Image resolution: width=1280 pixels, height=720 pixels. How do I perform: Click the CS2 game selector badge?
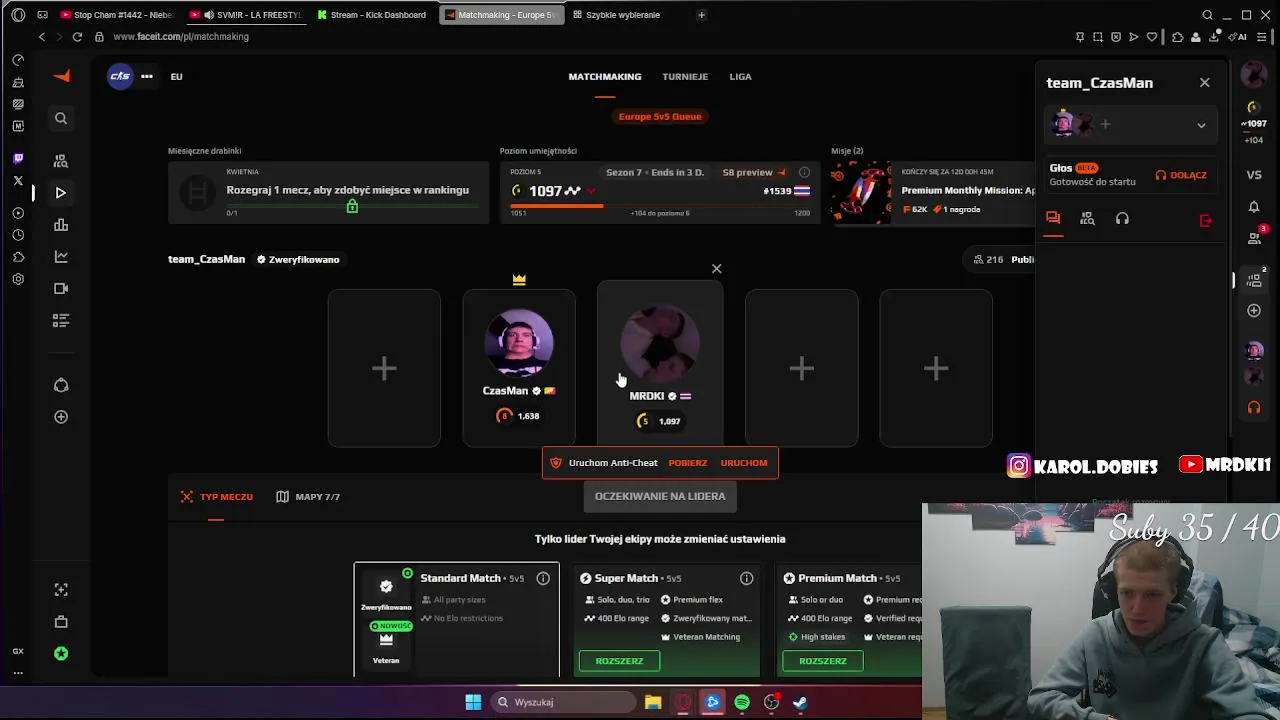click(120, 76)
